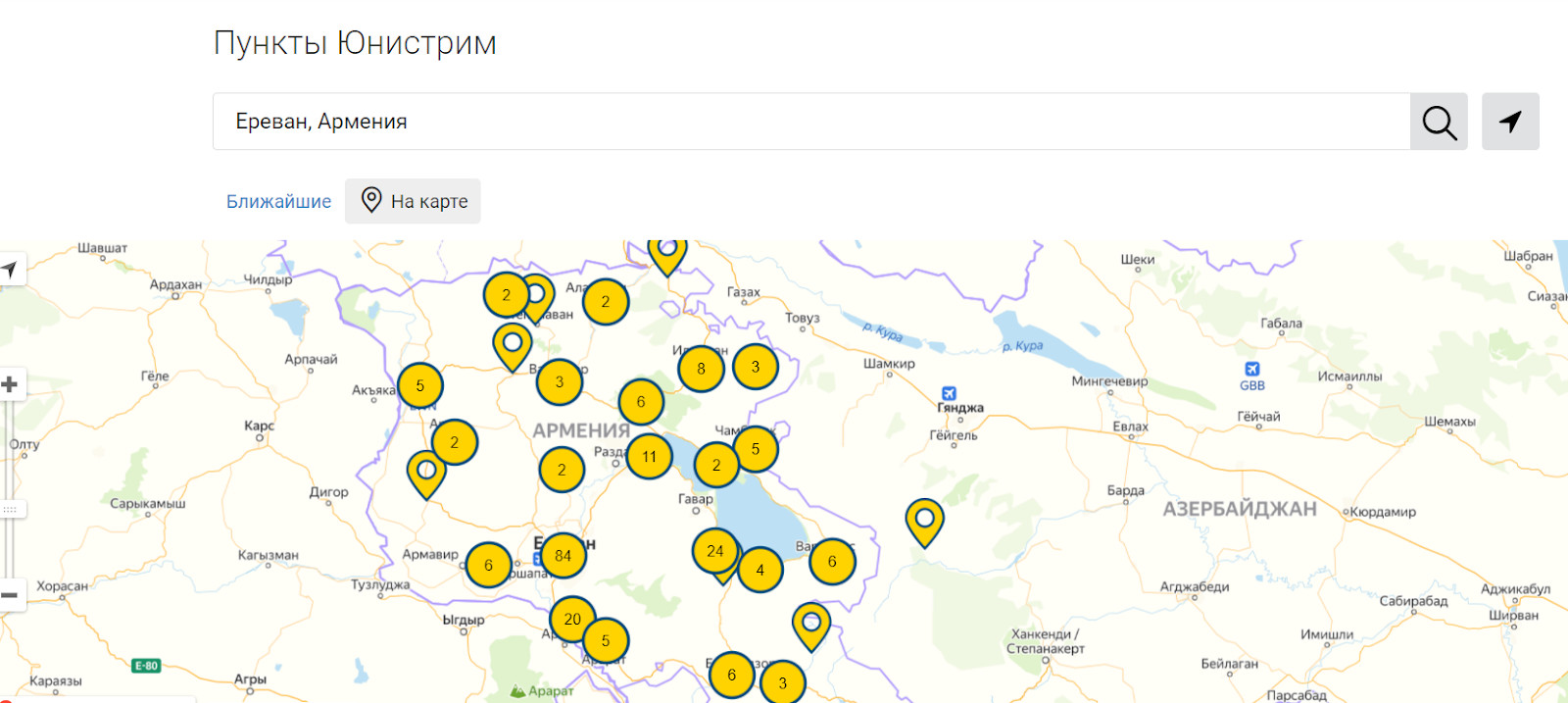
Task: Click the single pin near Ханкенди / Степанакерт
Action: [x=811, y=627]
